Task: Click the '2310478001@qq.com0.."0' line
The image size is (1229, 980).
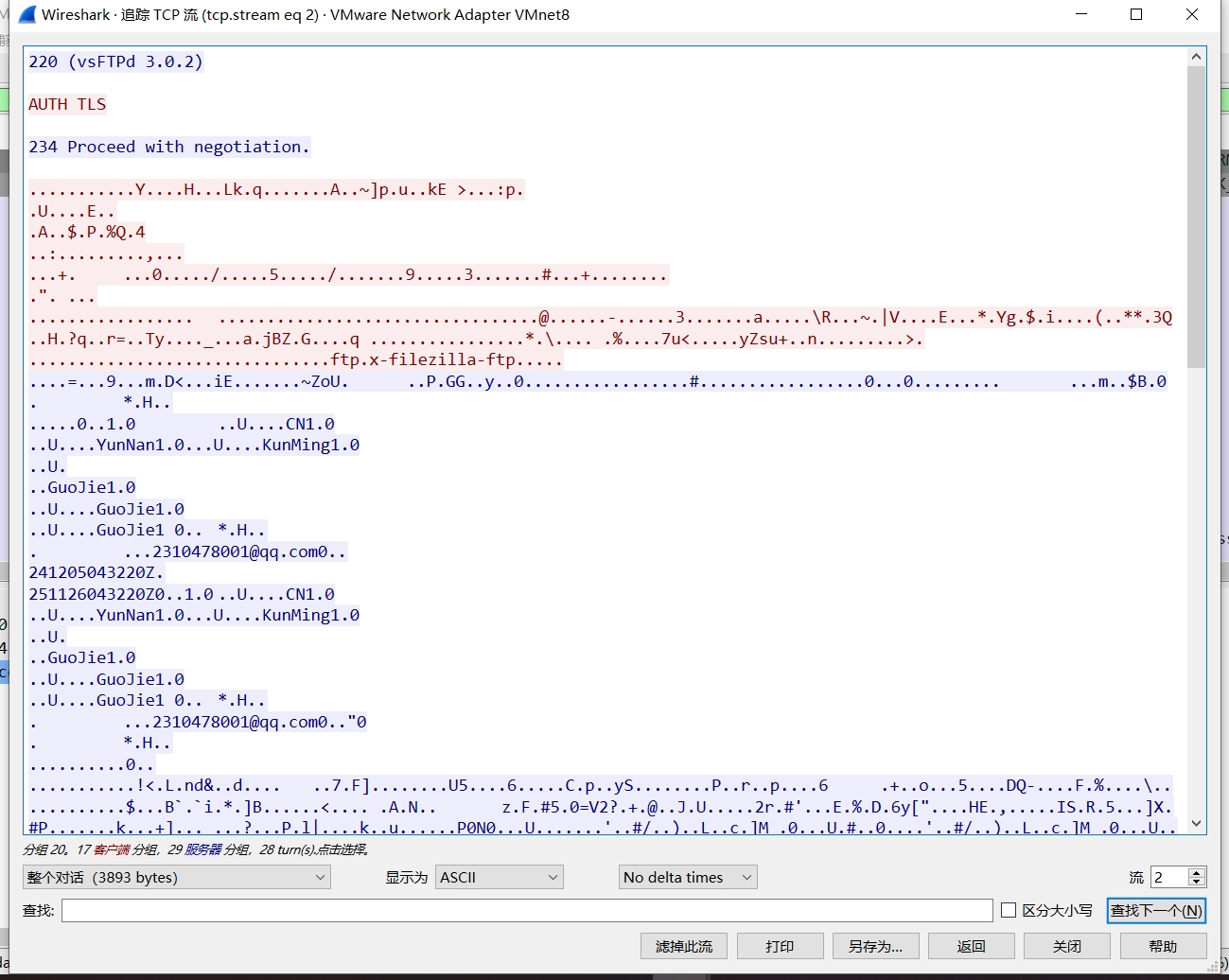Action: pyautogui.click(x=198, y=722)
